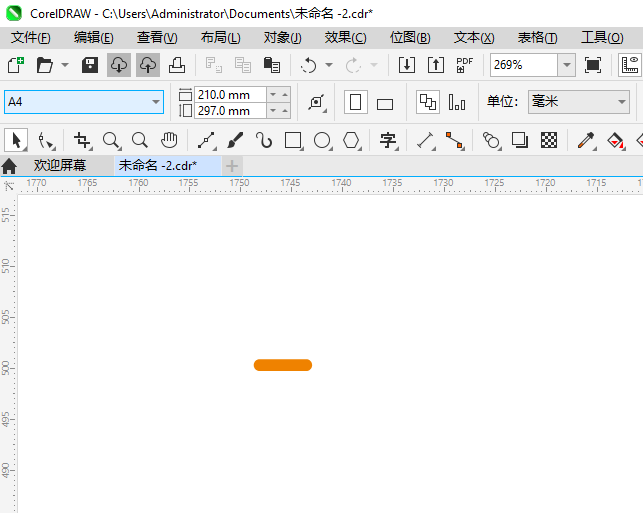Screen dimensions: 643x513
Task: Click the New document icon
Action: [x=16, y=65]
